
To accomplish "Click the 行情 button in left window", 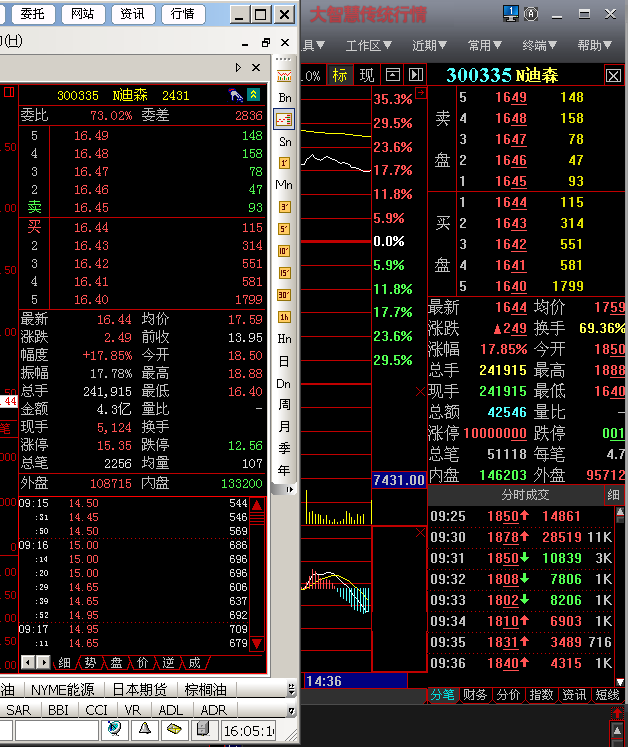I will (183, 14).
